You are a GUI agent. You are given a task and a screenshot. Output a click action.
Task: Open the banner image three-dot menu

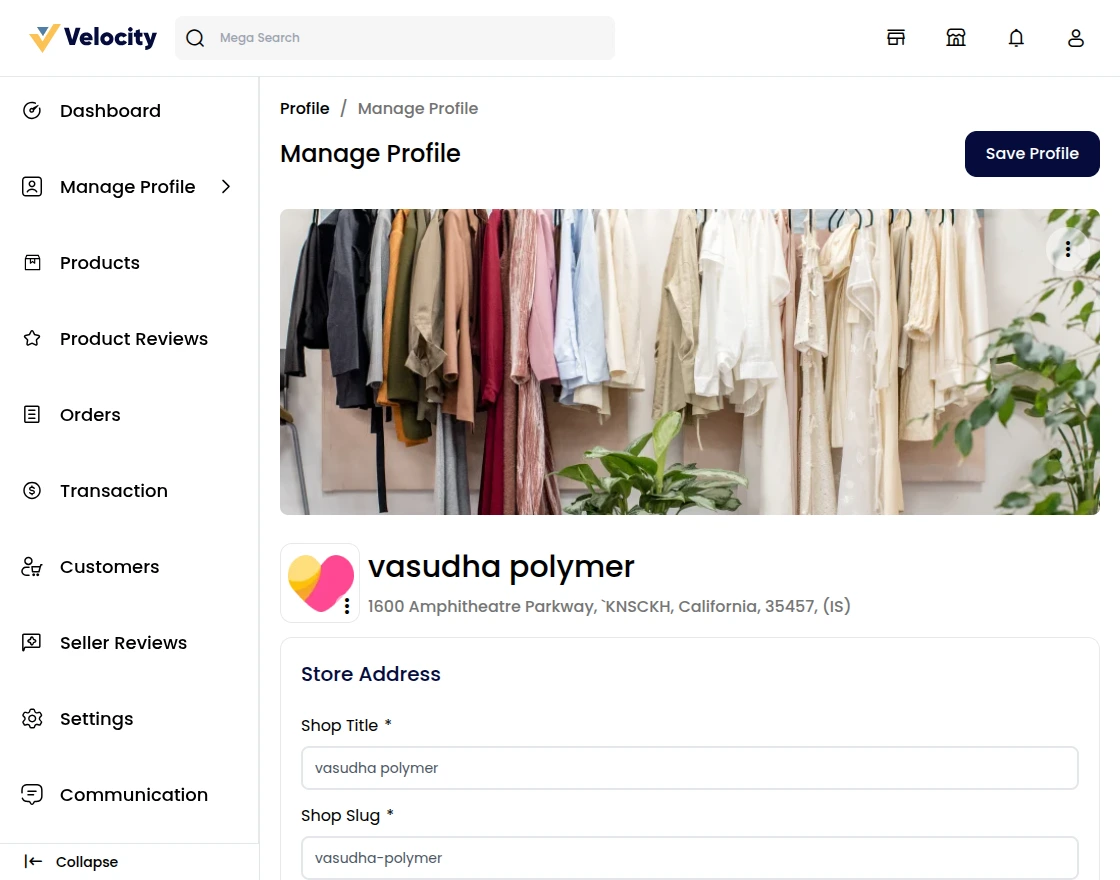click(1068, 248)
